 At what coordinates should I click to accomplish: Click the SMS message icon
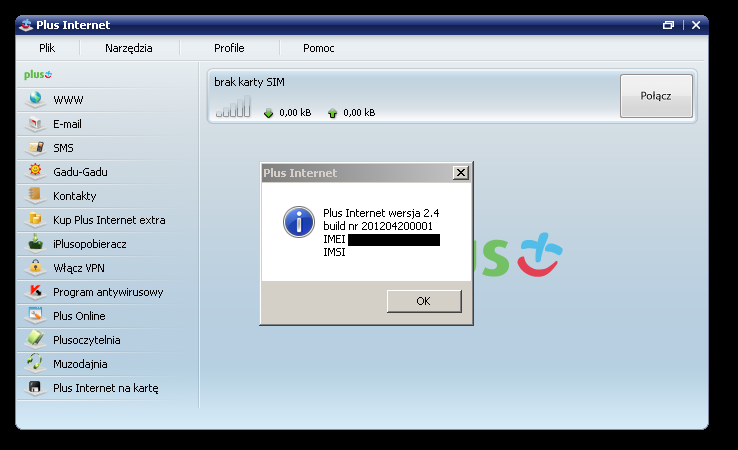pyautogui.click(x=35, y=147)
